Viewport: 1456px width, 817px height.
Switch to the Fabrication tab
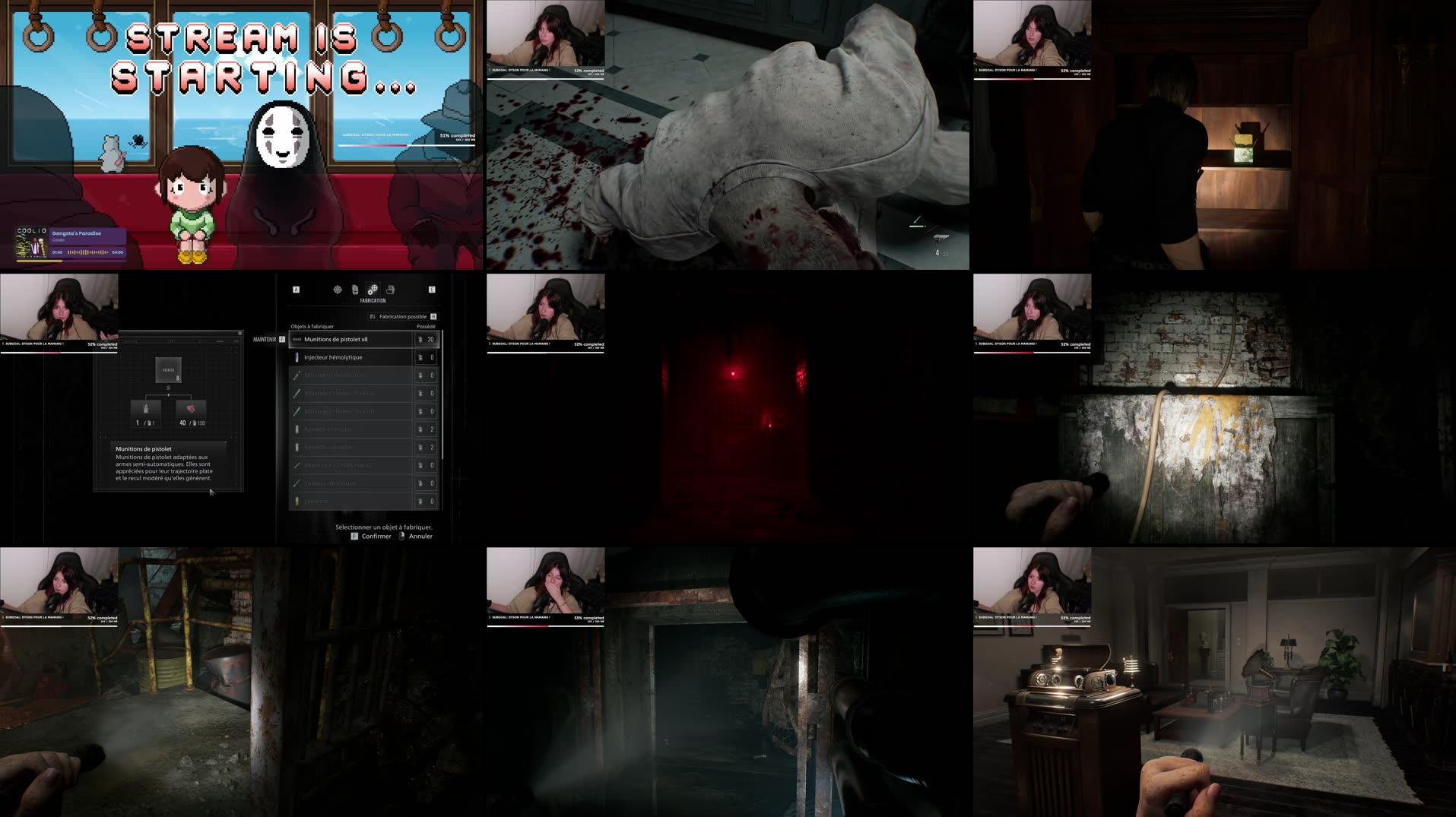click(x=373, y=290)
